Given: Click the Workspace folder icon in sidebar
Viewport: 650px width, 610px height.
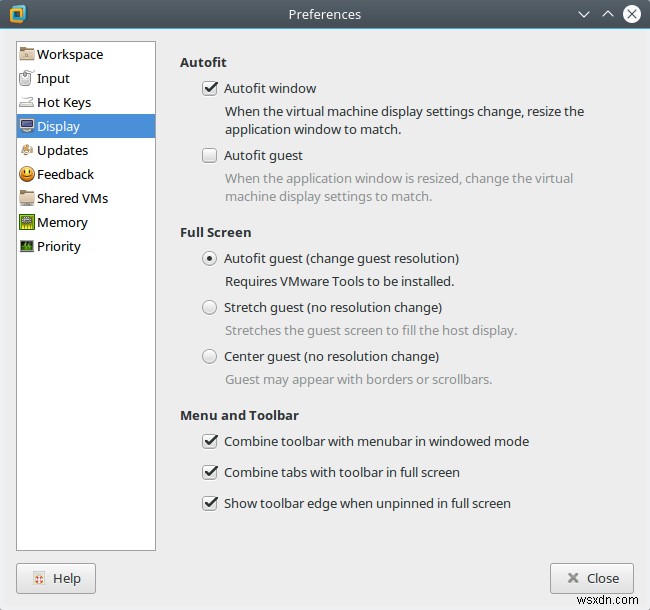Looking at the screenshot, I should tap(27, 54).
